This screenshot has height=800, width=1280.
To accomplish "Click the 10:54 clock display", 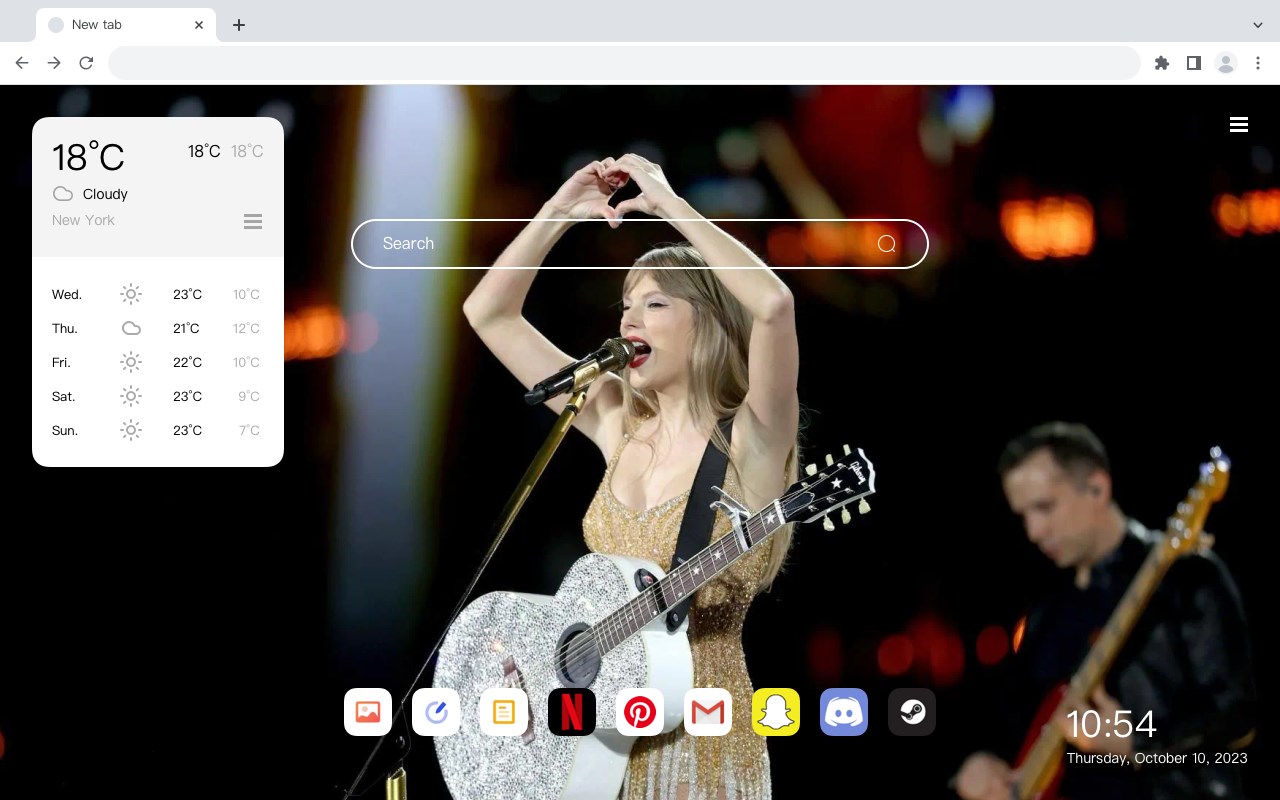I will (x=1111, y=724).
